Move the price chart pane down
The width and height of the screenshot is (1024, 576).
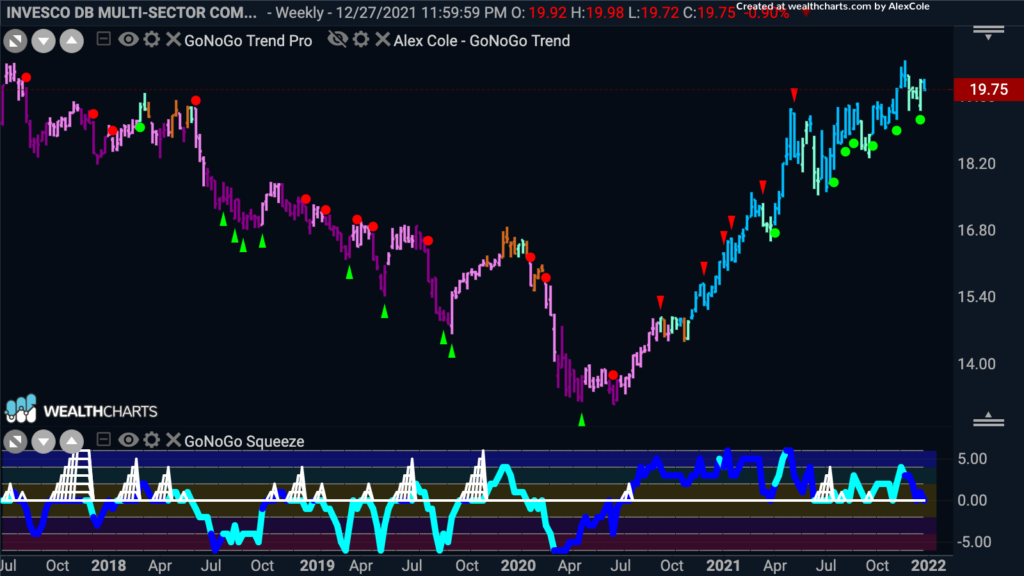click(x=44, y=41)
